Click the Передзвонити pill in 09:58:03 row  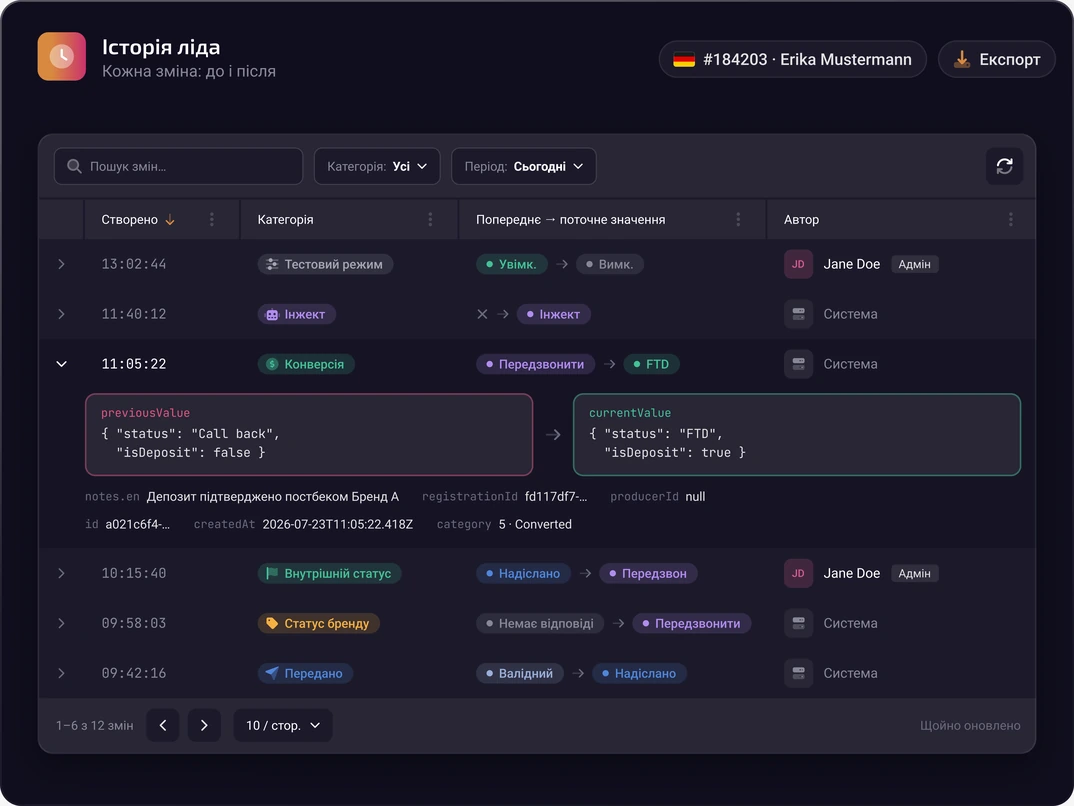click(692, 623)
